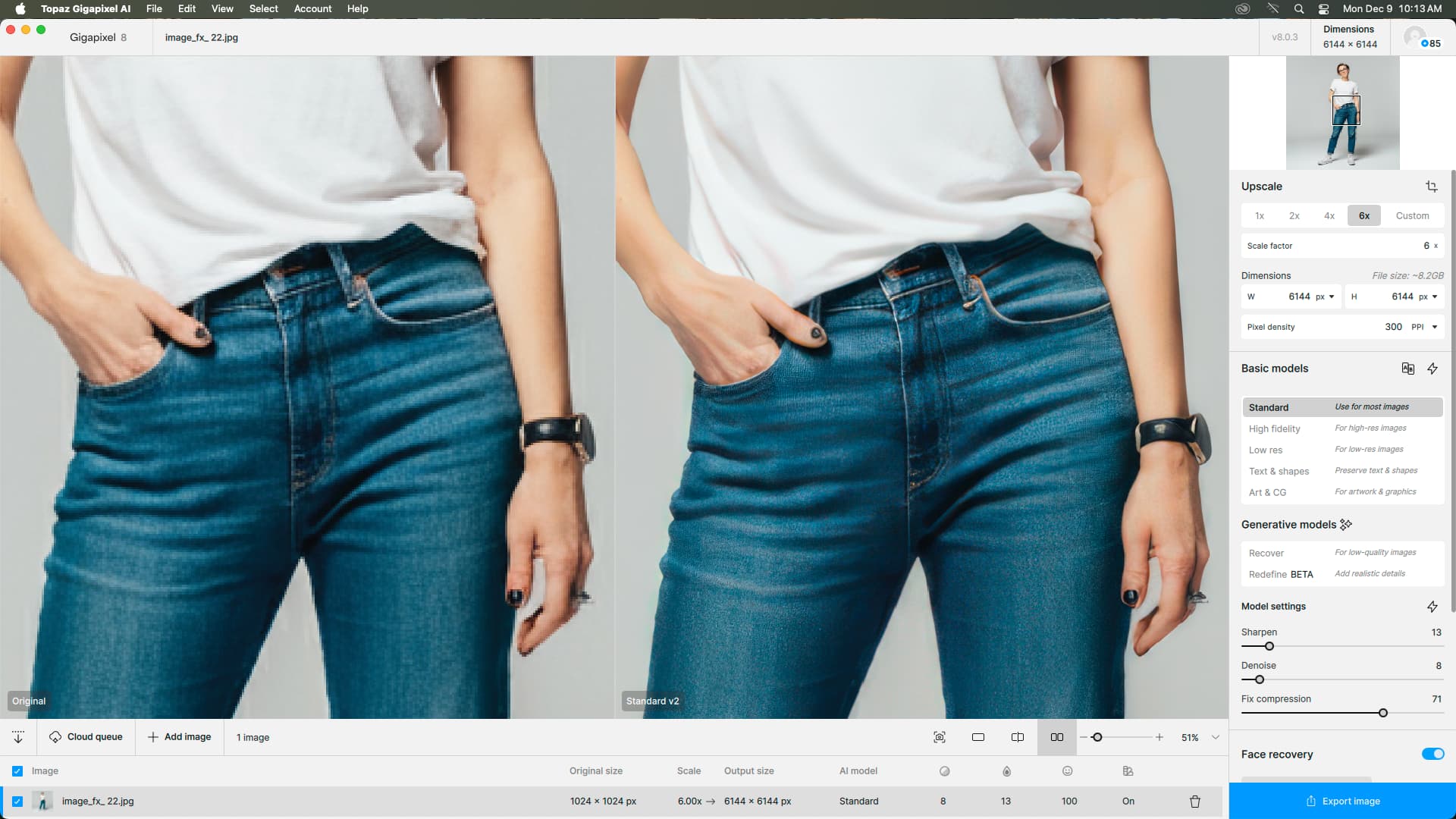Toggle the select-all Image checkbox
The width and height of the screenshot is (1456, 819).
(17, 771)
